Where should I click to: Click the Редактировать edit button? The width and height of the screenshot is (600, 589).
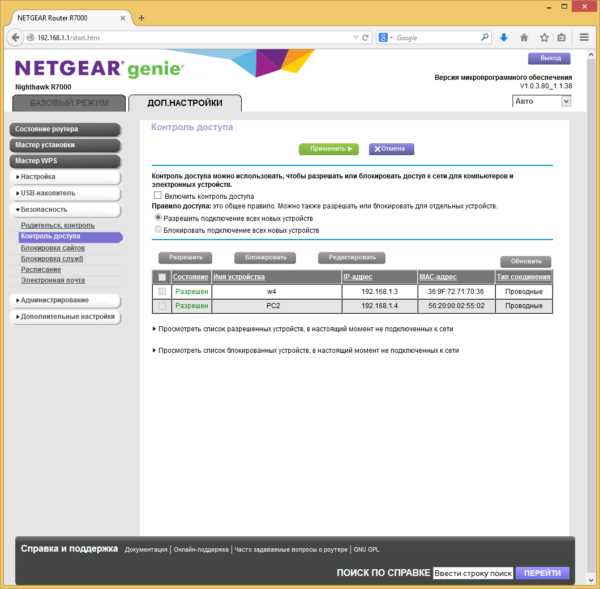(x=352, y=258)
